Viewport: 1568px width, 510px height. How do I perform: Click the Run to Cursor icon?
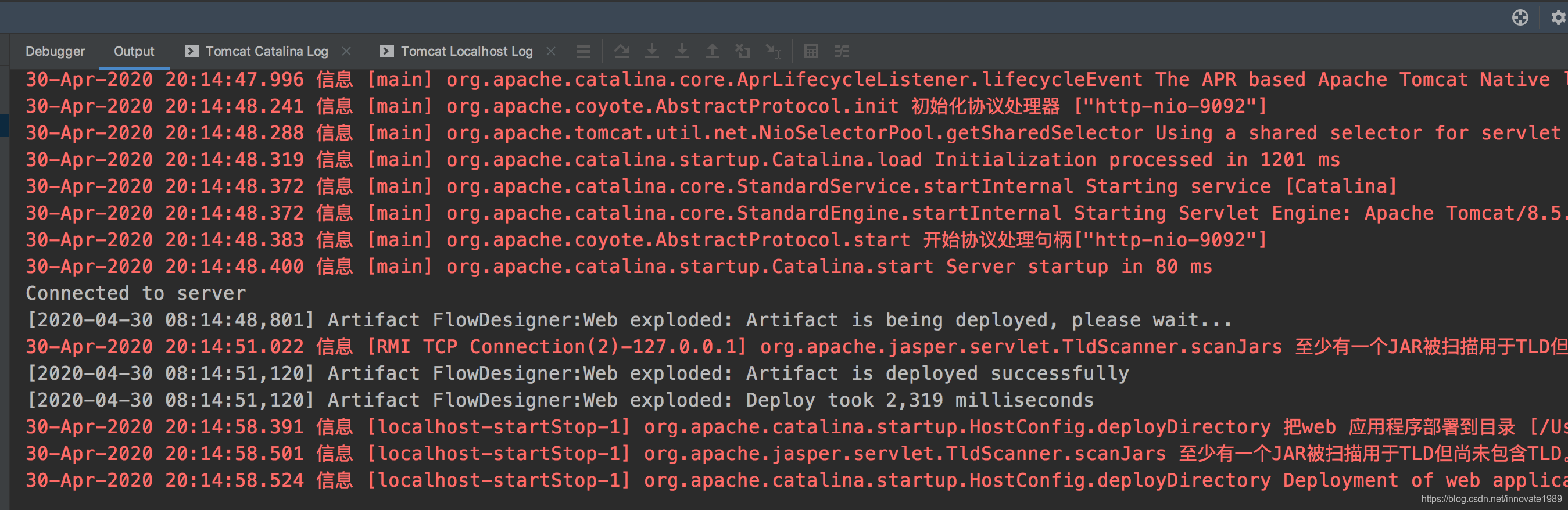click(773, 51)
